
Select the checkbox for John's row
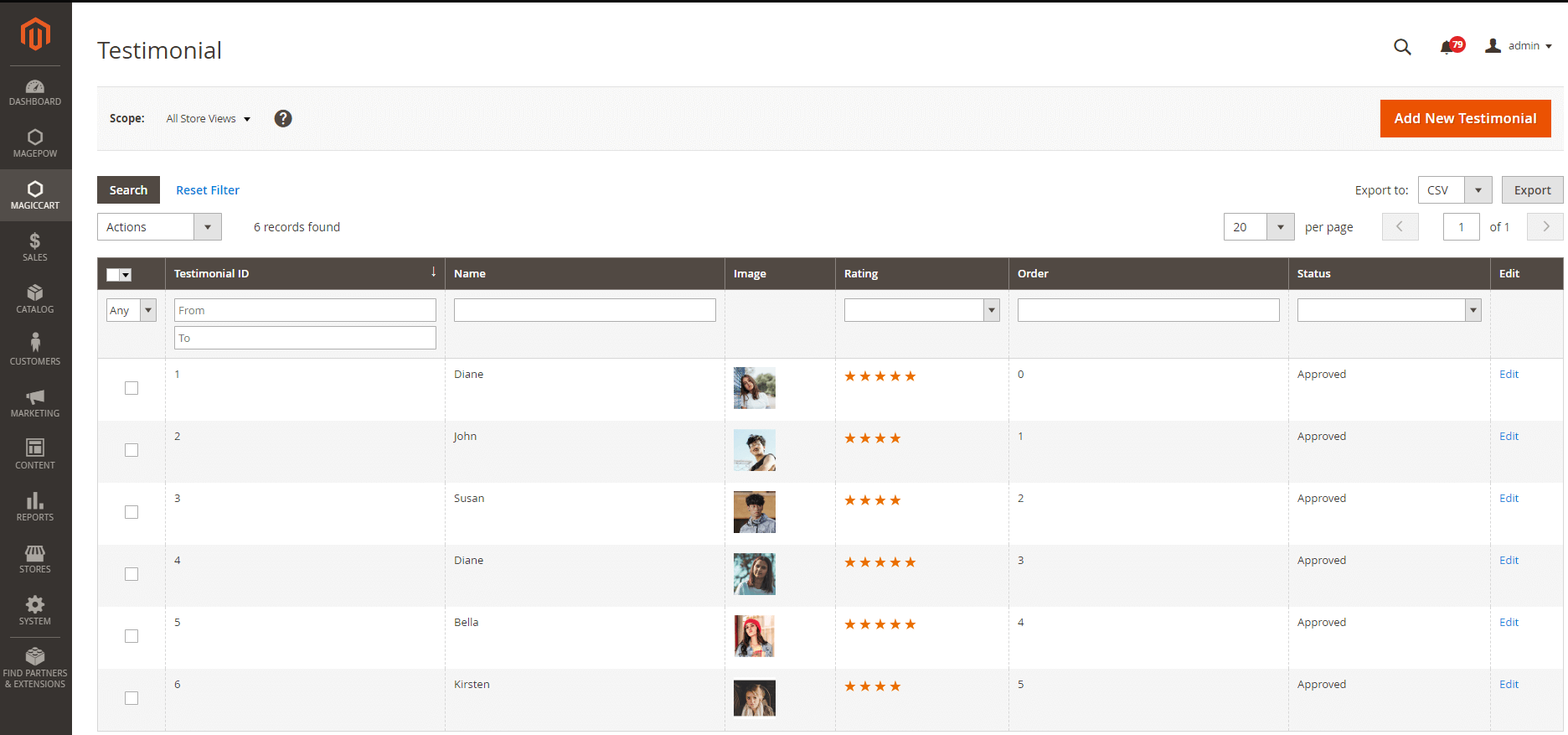[x=132, y=450]
